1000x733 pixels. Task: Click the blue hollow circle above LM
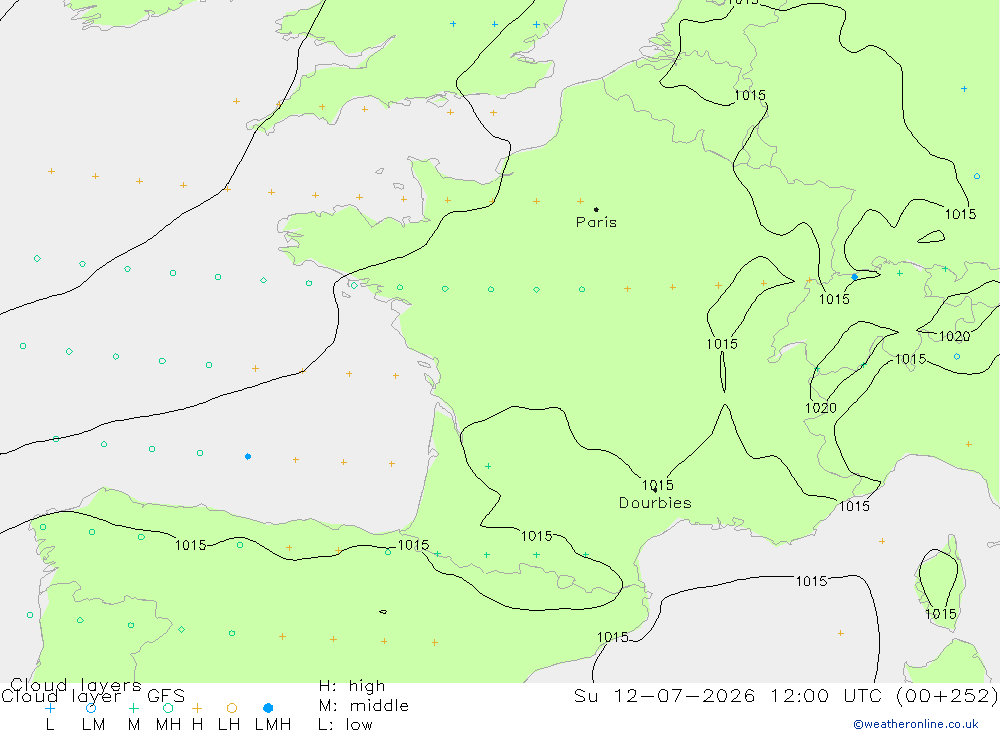coord(91,708)
